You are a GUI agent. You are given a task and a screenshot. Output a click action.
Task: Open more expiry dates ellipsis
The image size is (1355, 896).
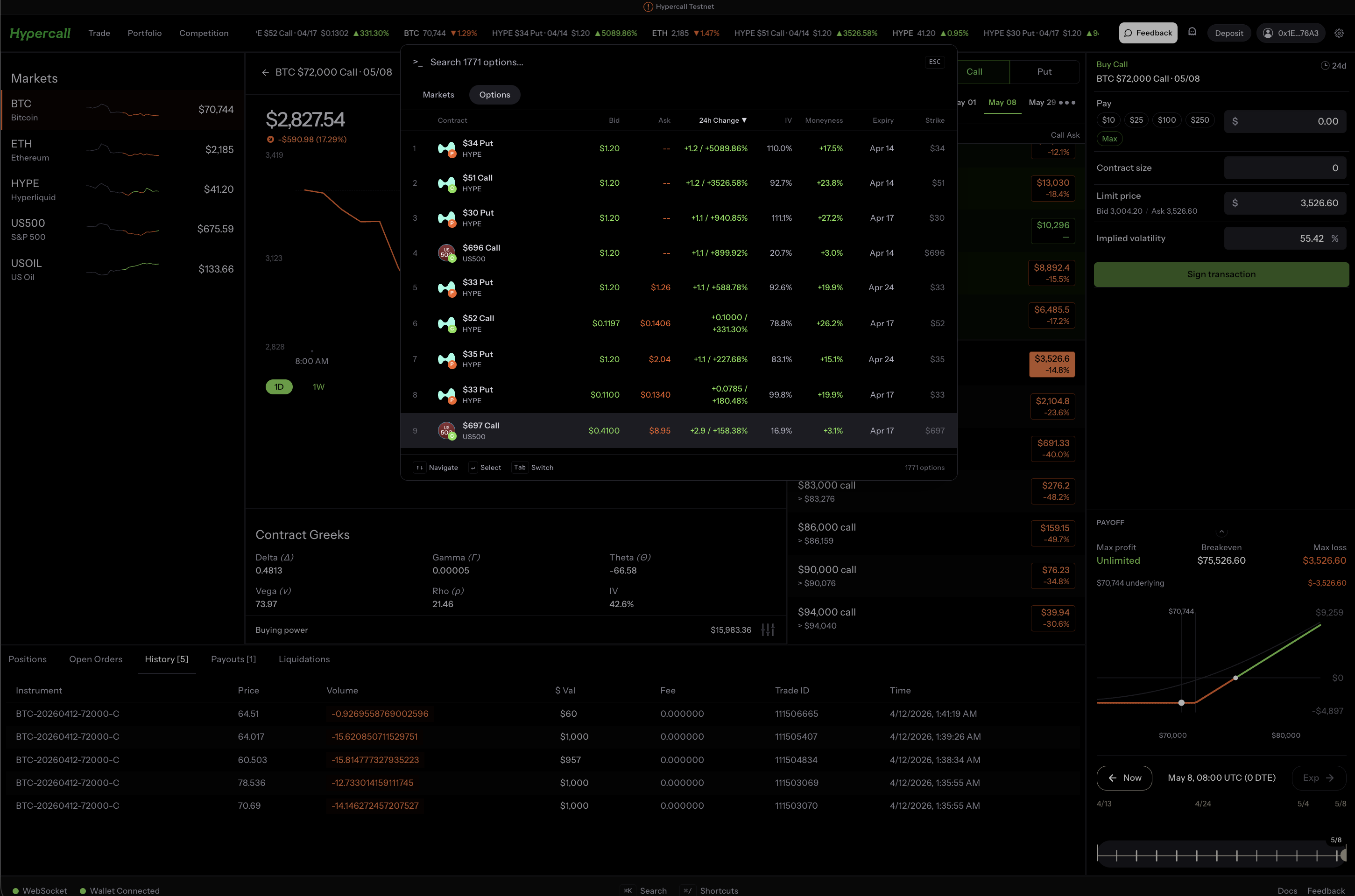[1067, 103]
